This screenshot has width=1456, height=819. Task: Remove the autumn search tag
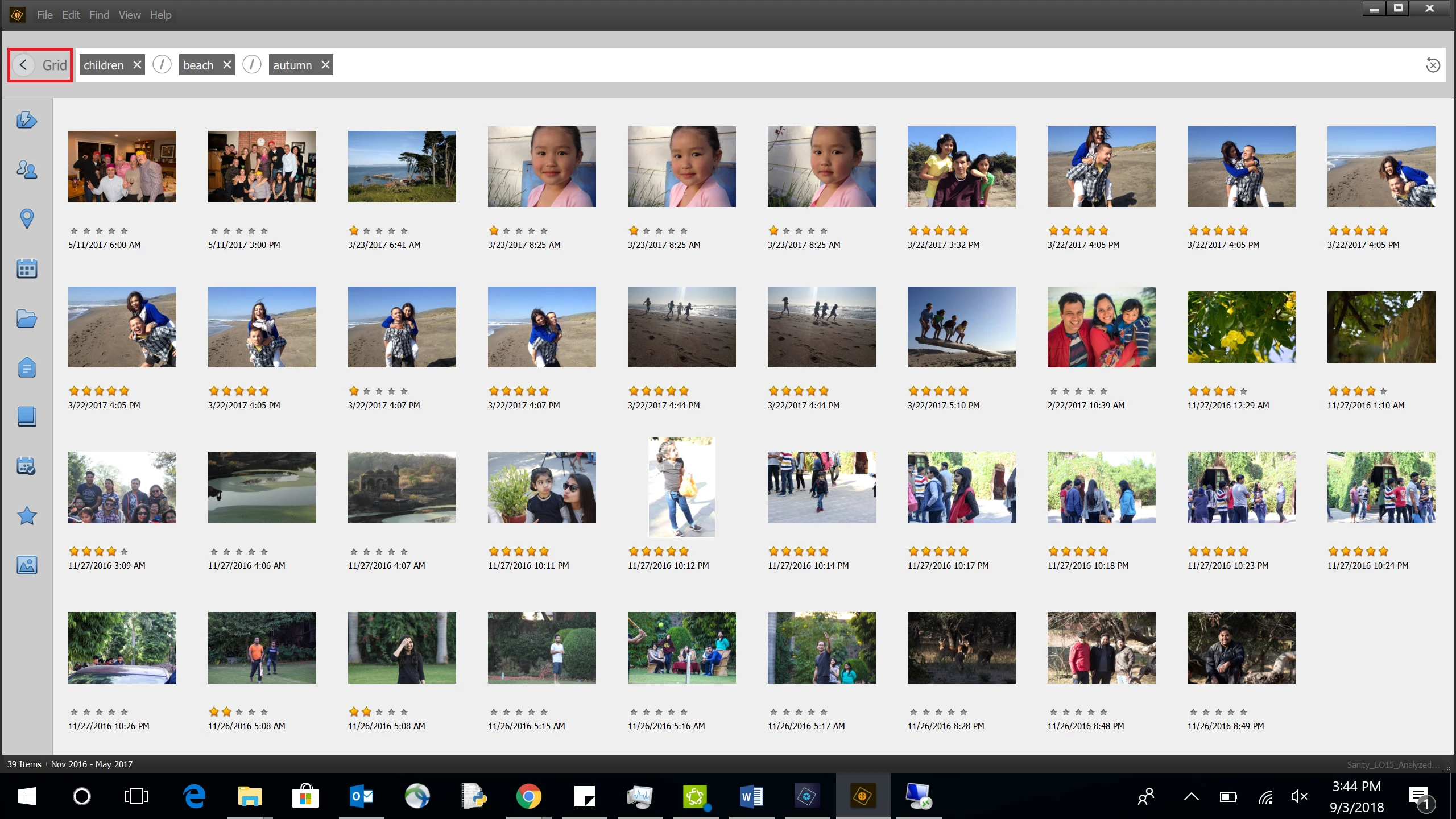click(325, 65)
